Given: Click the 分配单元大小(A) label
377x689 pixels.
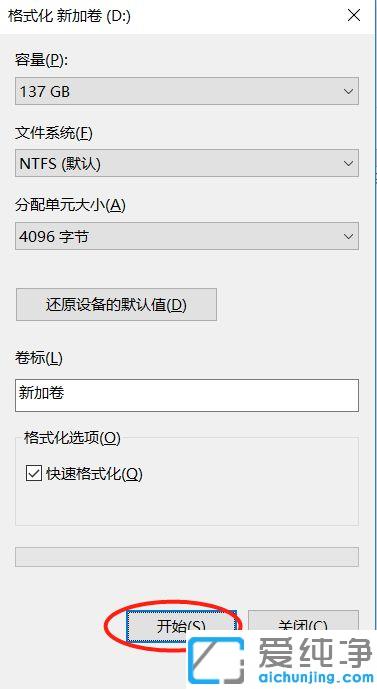Looking at the screenshot, I should tap(70, 205).
